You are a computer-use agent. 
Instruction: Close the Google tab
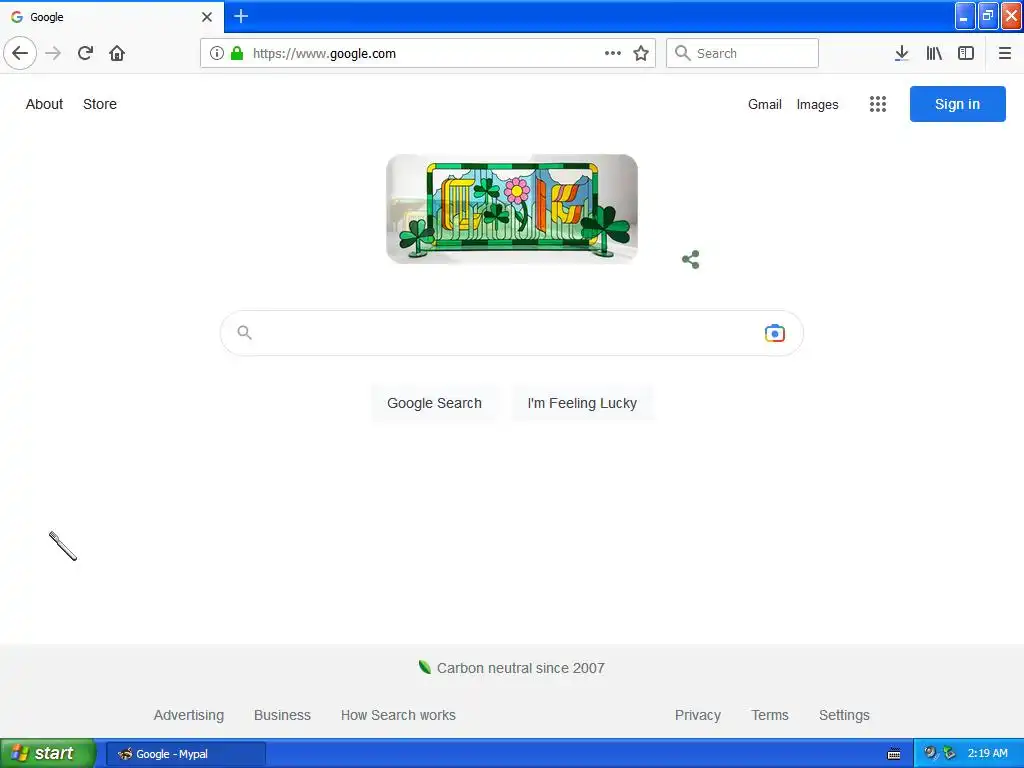(x=207, y=17)
